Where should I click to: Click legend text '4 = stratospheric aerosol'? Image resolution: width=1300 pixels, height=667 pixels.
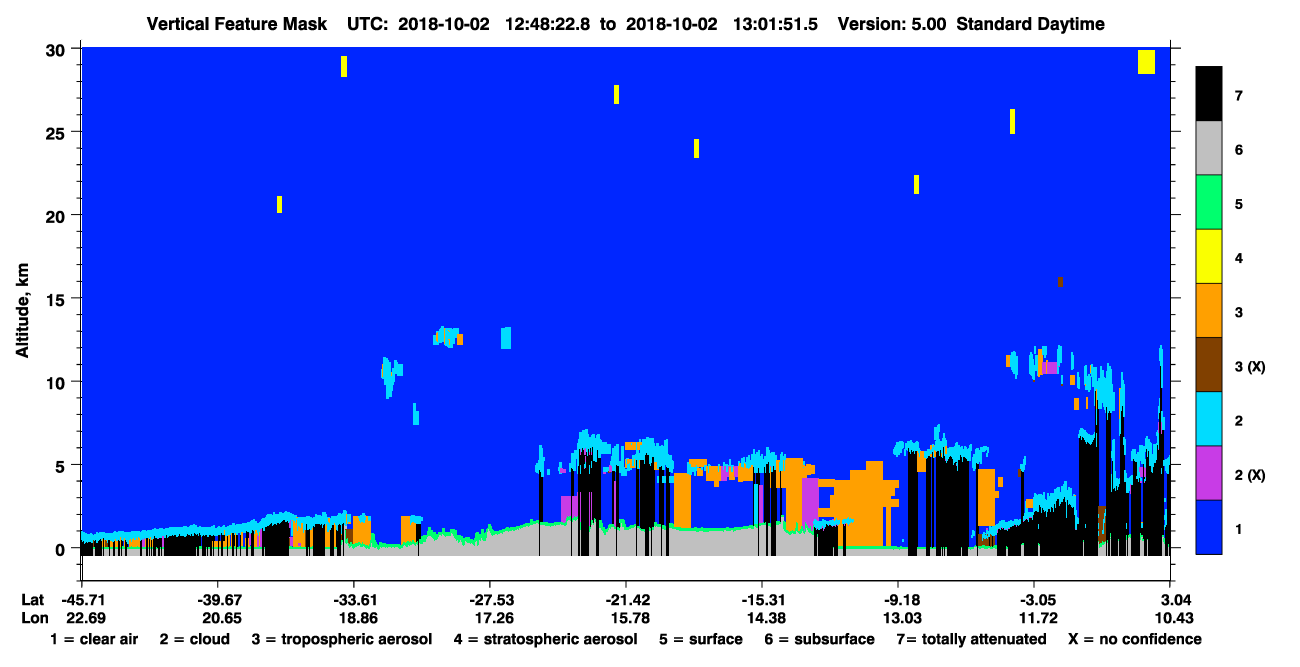pos(545,639)
